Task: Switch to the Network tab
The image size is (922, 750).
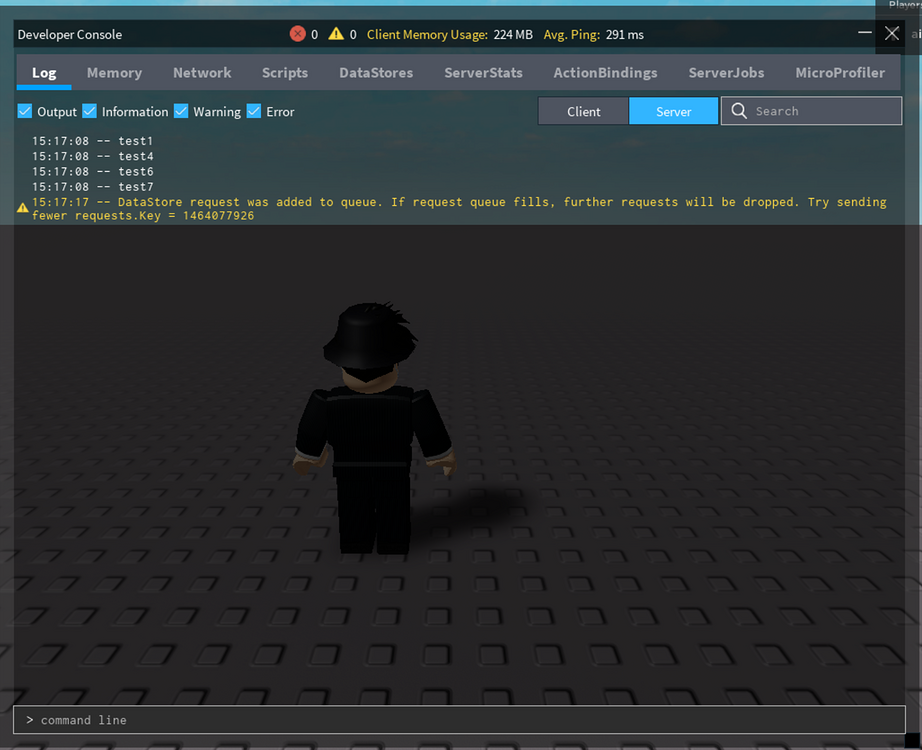Action: [x=202, y=72]
